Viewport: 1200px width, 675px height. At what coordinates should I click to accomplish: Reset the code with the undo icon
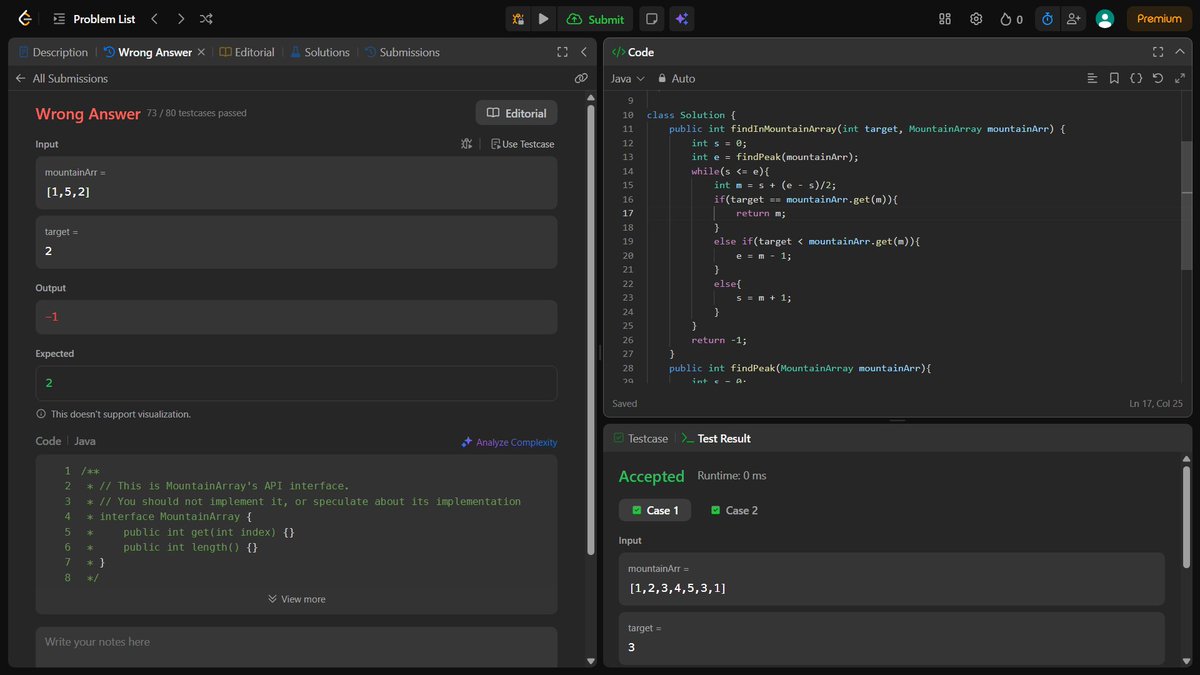[x=1158, y=78]
